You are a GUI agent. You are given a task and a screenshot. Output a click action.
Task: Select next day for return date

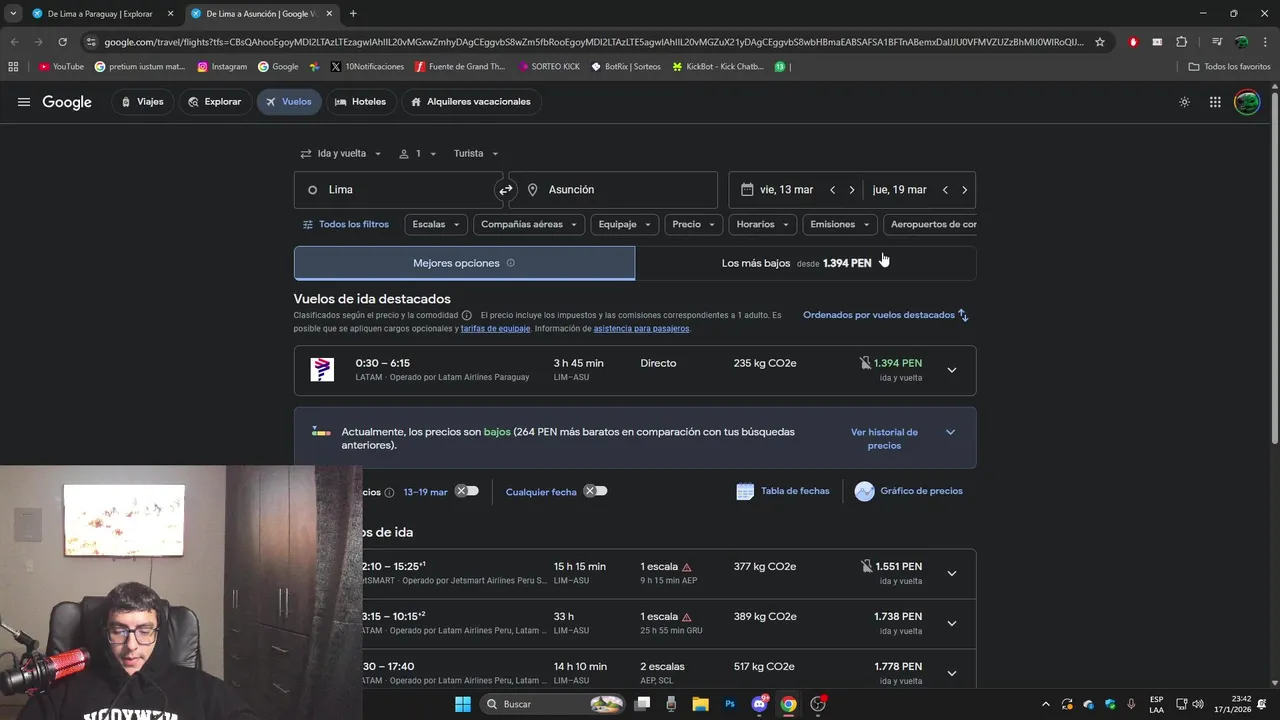(x=964, y=190)
